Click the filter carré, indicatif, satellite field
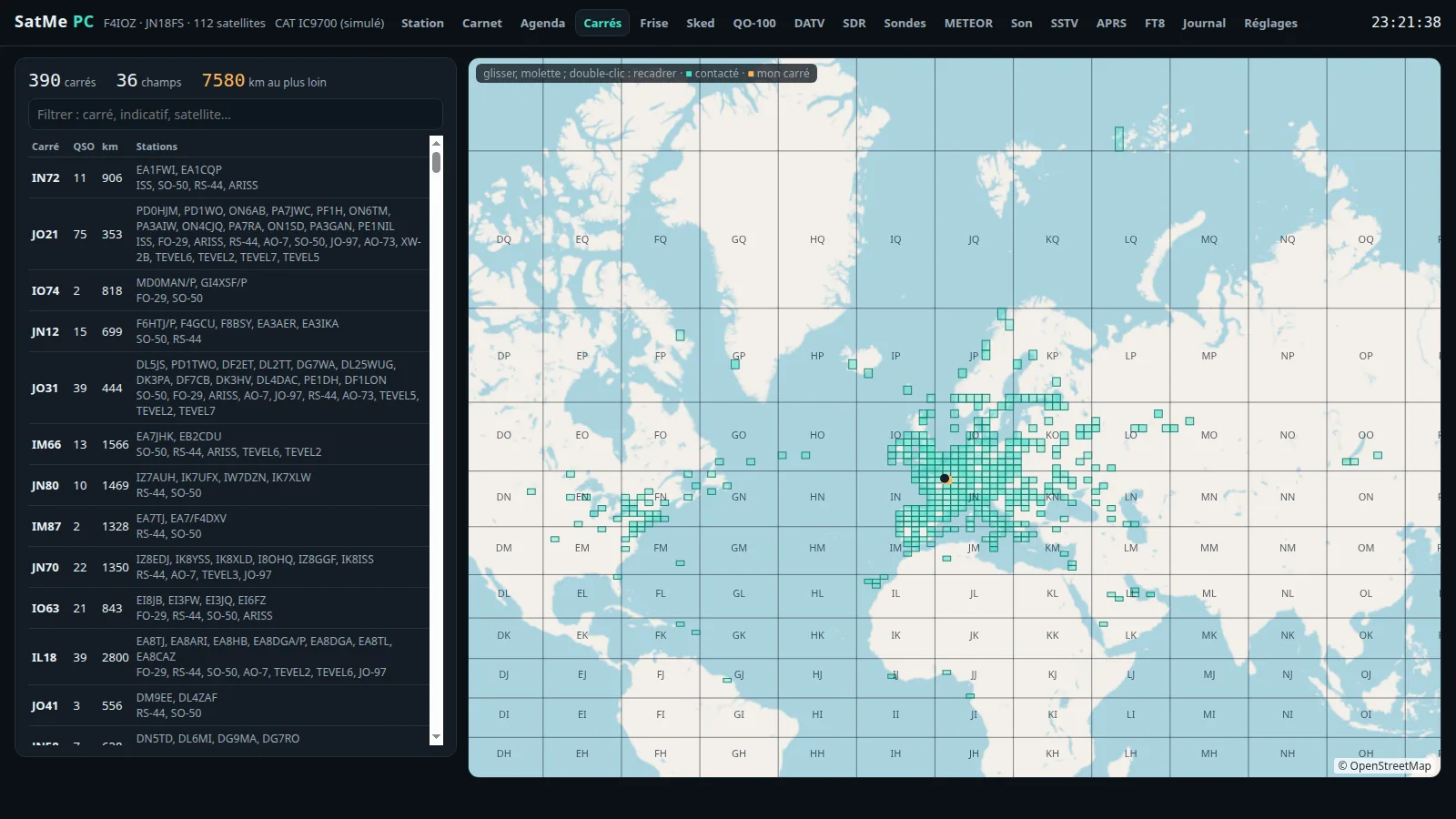Image resolution: width=1456 pixels, height=819 pixels. click(x=236, y=115)
